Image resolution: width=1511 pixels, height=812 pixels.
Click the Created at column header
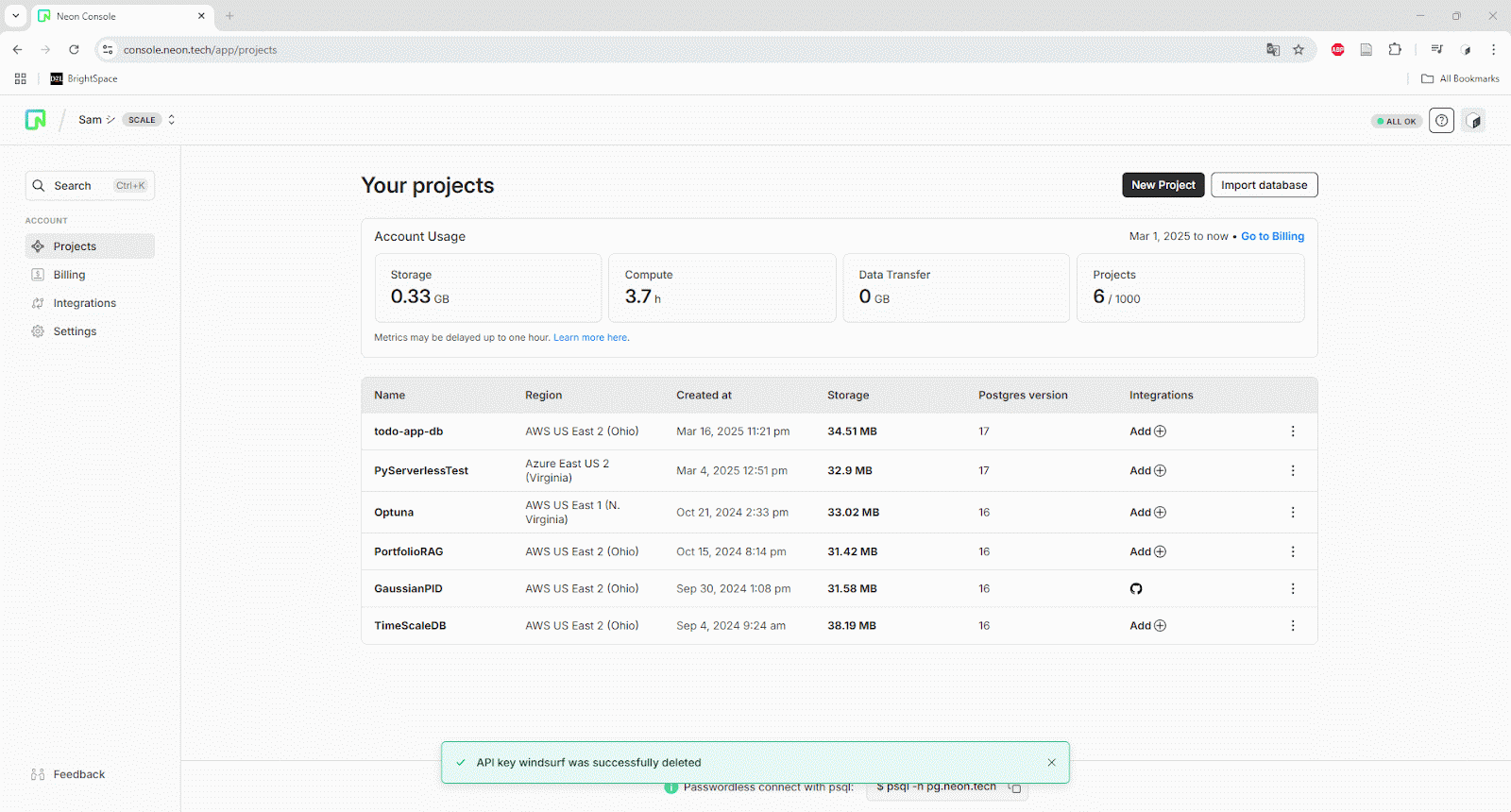click(704, 396)
